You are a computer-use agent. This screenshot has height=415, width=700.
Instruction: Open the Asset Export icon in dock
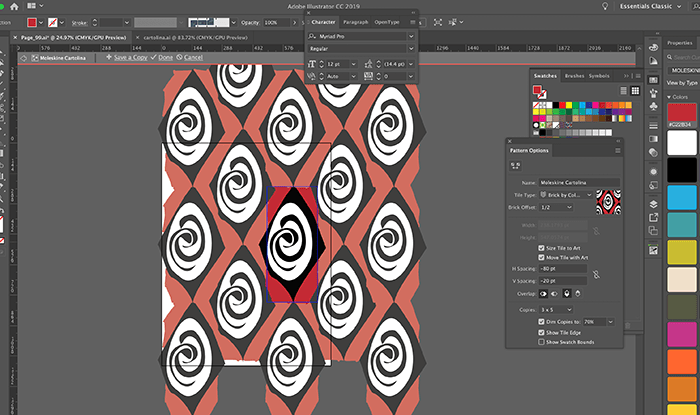(x=653, y=217)
